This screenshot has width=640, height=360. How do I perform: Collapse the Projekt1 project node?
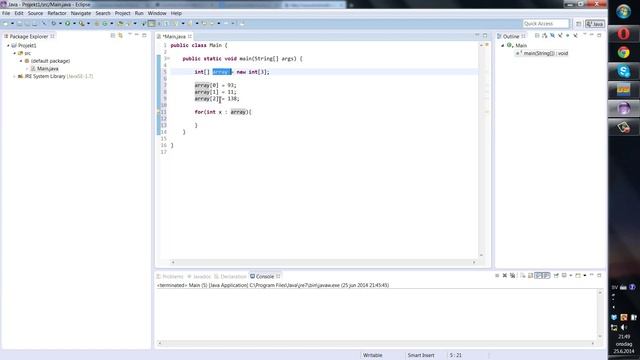[x=8, y=46]
